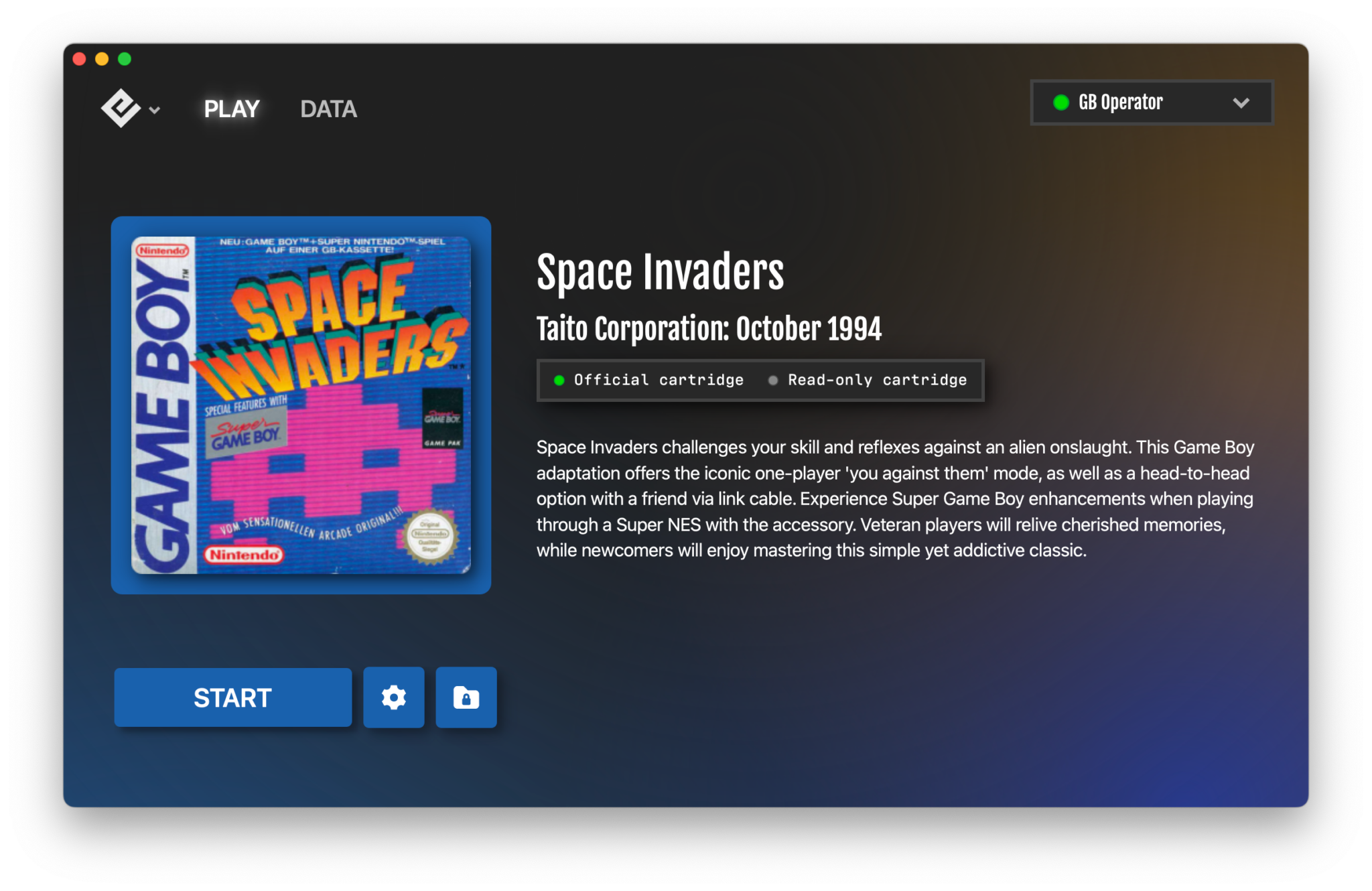
Task: Click the Read-only cartridge status label
Action: [x=877, y=380]
